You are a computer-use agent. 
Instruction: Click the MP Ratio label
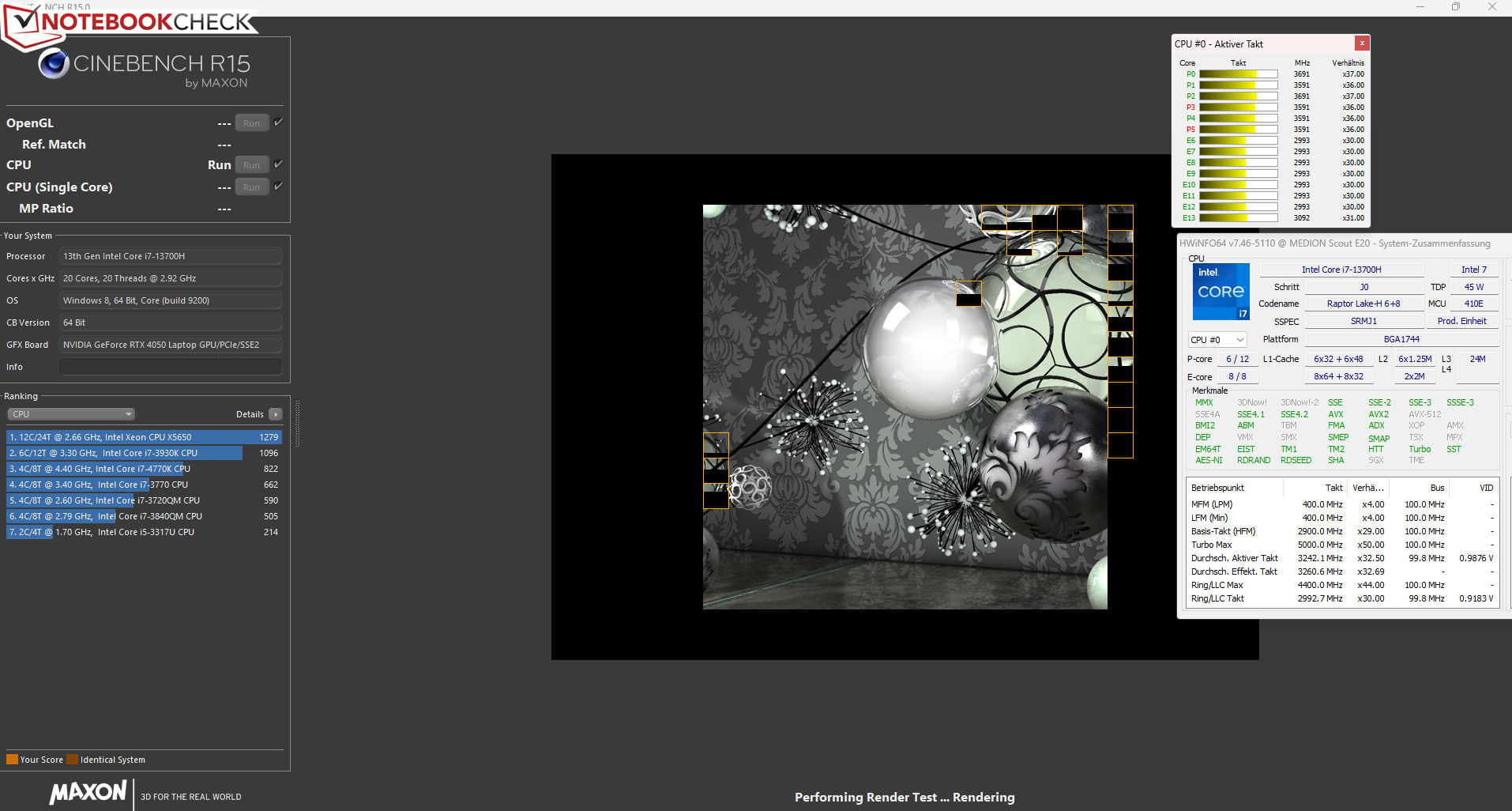pyautogui.click(x=46, y=209)
